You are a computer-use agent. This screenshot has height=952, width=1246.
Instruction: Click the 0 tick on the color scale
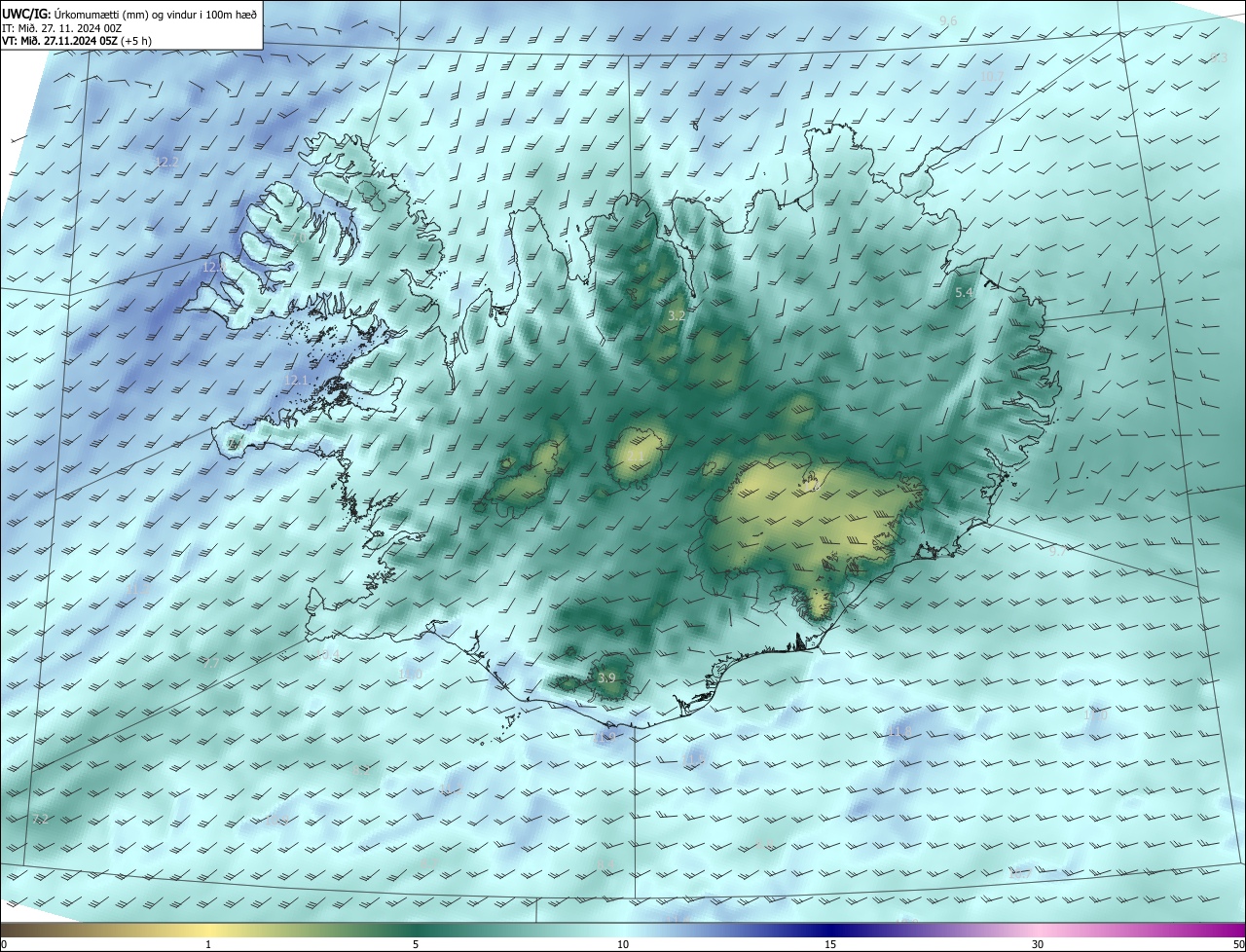pos(3,944)
